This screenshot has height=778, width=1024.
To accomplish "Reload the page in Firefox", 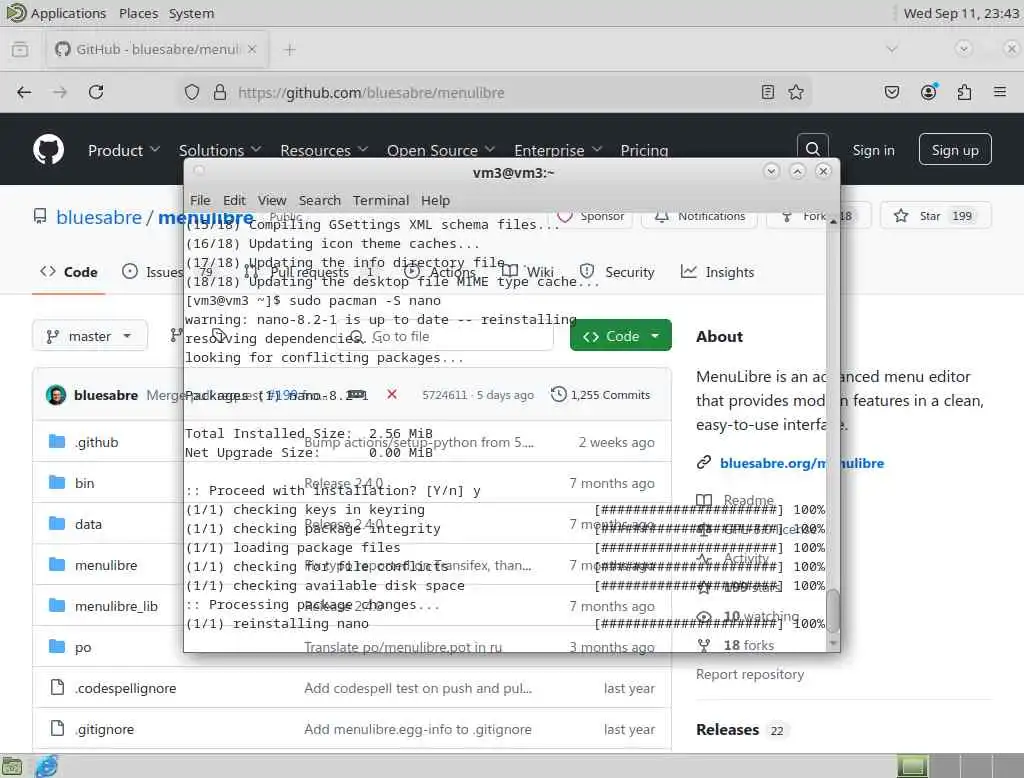I will point(96,92).
